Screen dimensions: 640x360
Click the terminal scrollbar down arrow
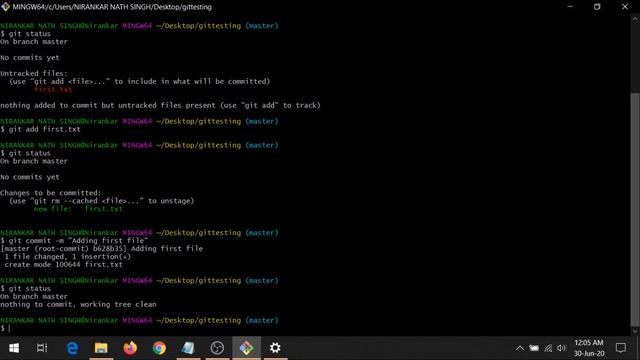point(635,331)
